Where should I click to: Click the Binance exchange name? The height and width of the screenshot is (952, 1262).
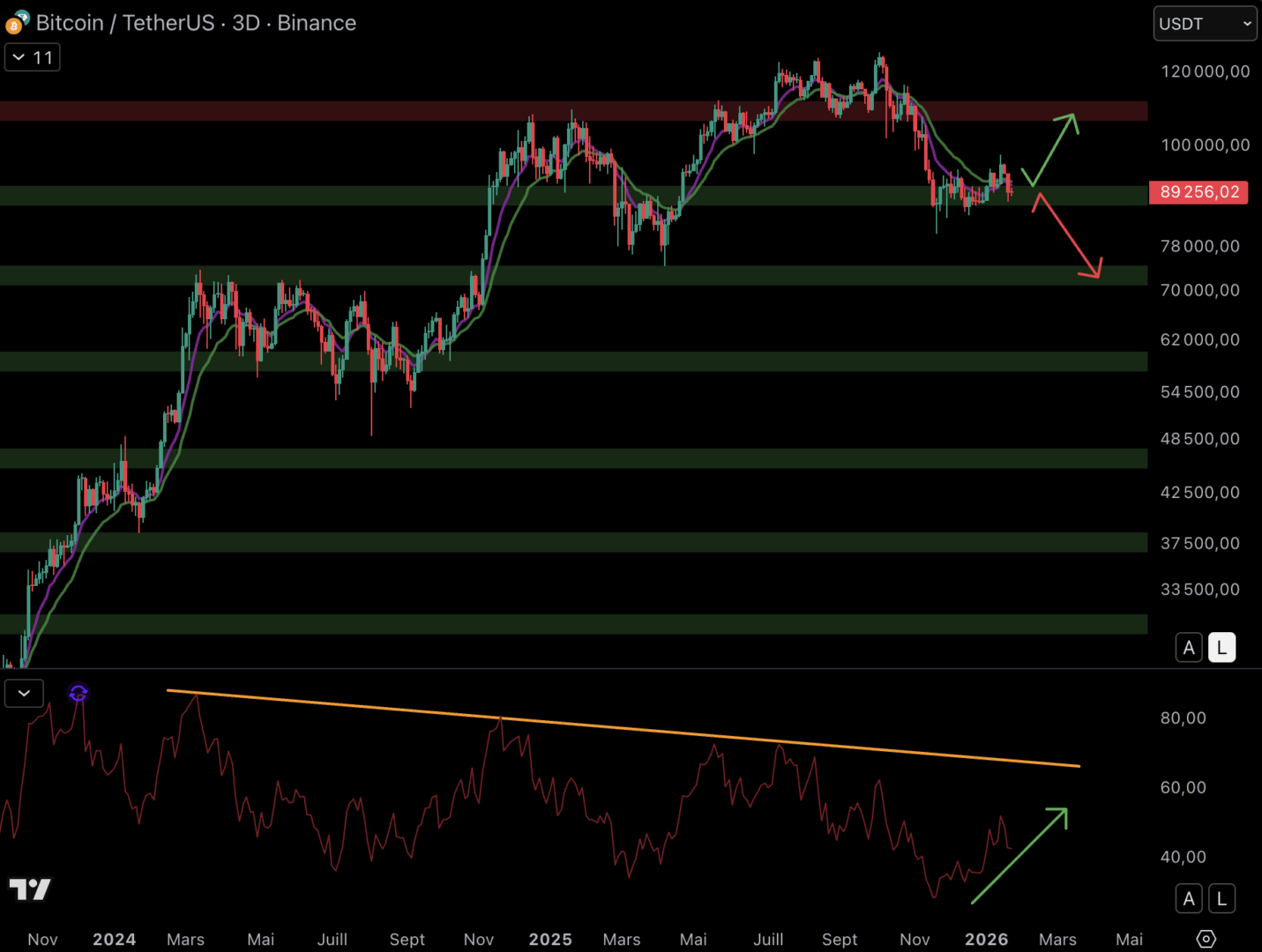click(x=316, y=23)
